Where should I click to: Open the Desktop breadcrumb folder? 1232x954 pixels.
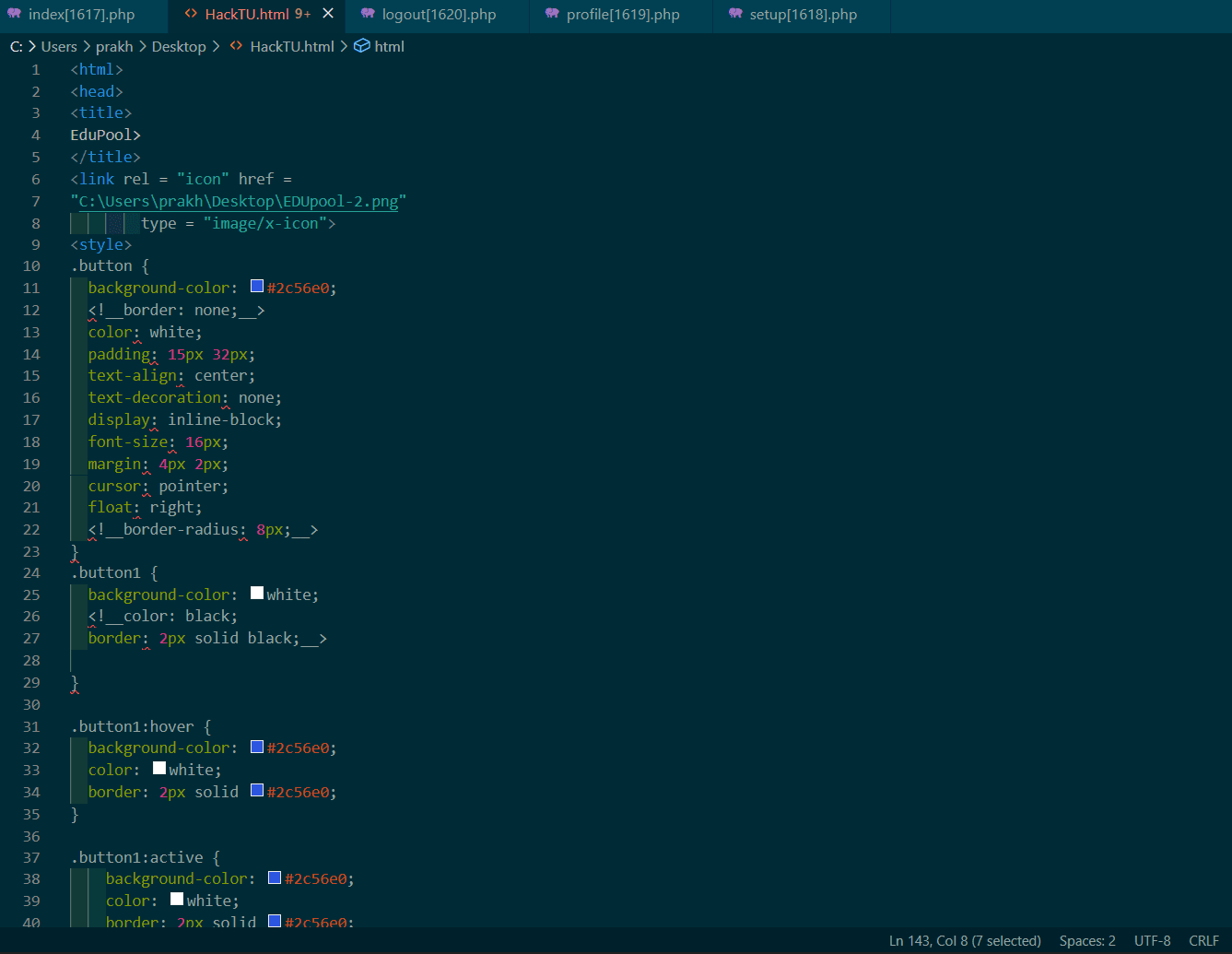[x=179, y=46]
